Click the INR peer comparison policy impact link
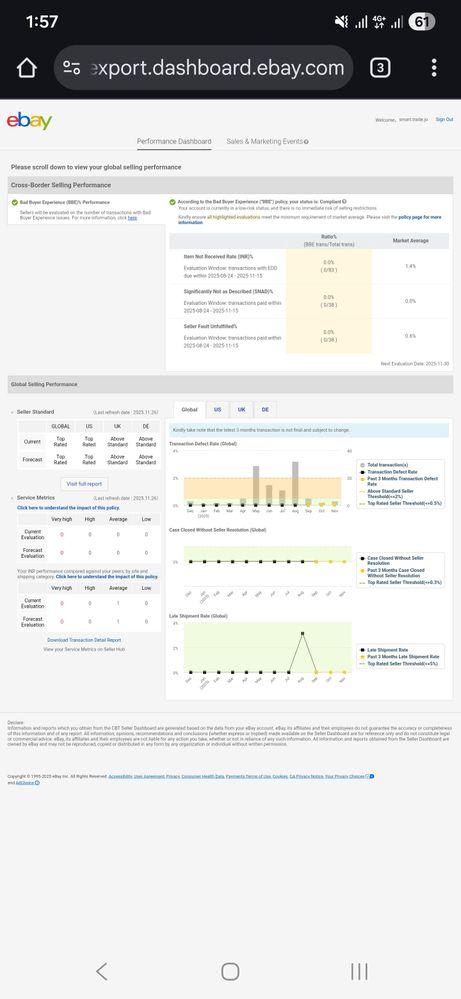Image resolution: width=461 pixels, height=999 pixels. pyautogui.click(x=107, y=577)
